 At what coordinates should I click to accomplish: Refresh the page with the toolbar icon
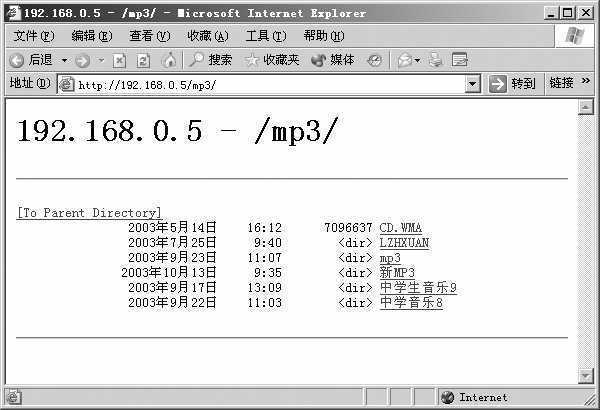pyautogui.click(x=143, y=60)
